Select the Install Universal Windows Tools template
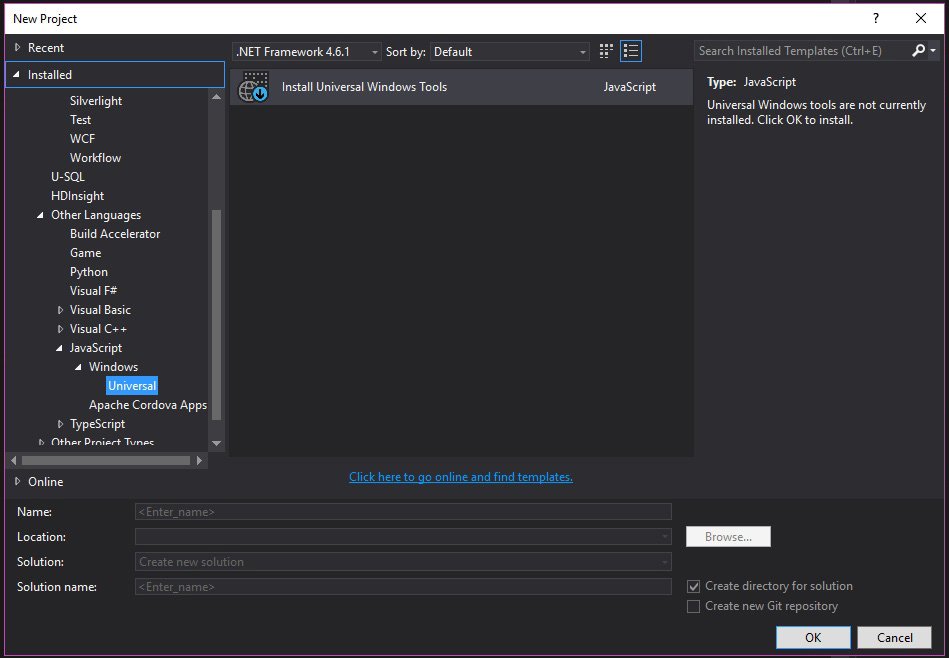Image resolution: width=949 pixels, height=658 pixels. [x=461, y=87]
